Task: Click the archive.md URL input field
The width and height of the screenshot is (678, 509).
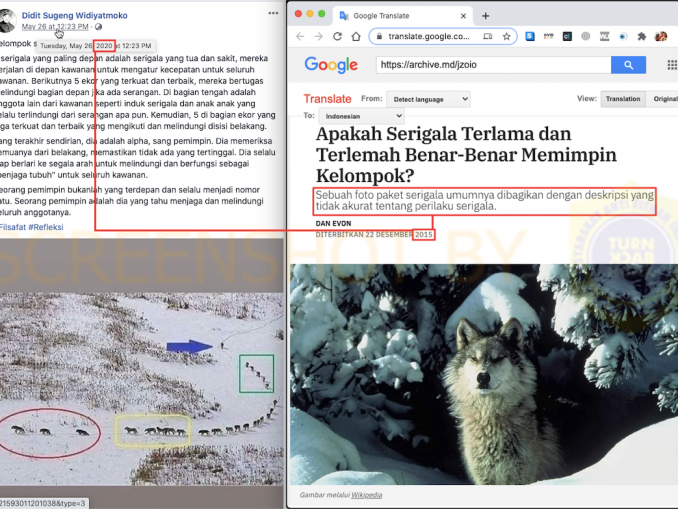Action: 493,65
